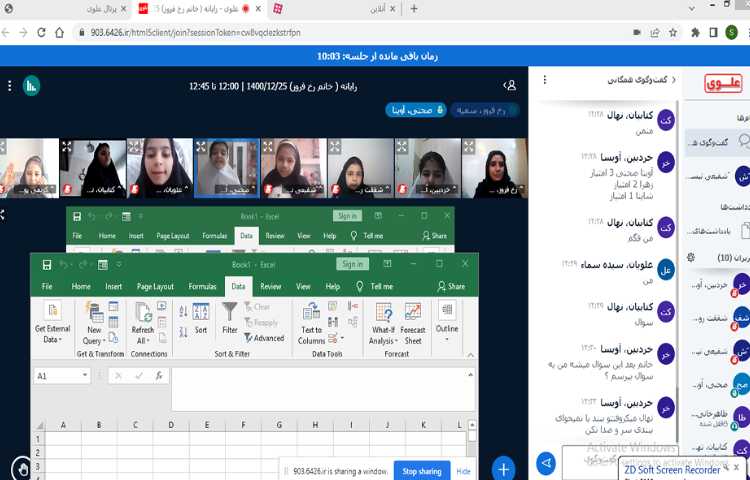Open File tab in front Excel window
Screen dimensions: 750x480
pyautogui.click(x=47, y=286)
